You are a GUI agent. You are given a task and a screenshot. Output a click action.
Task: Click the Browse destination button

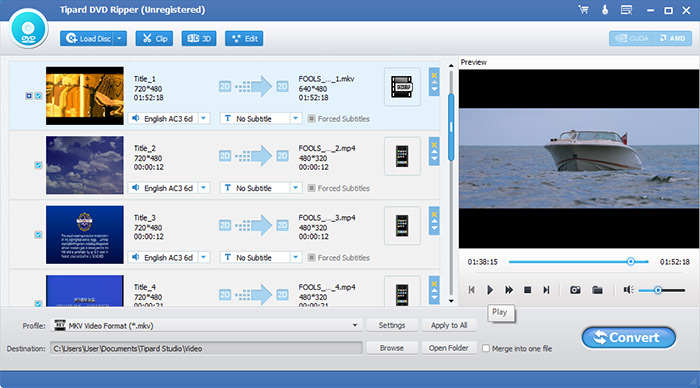[392, 348]
